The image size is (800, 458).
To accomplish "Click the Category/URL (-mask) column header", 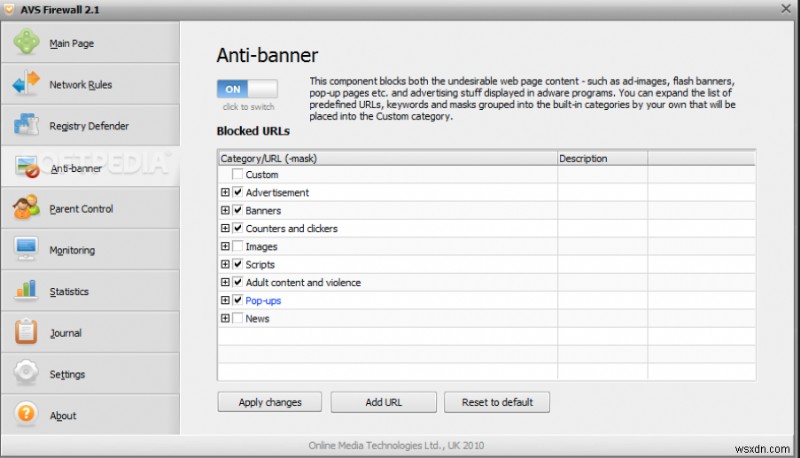I will pyautogui.click(x=388, y=158).
